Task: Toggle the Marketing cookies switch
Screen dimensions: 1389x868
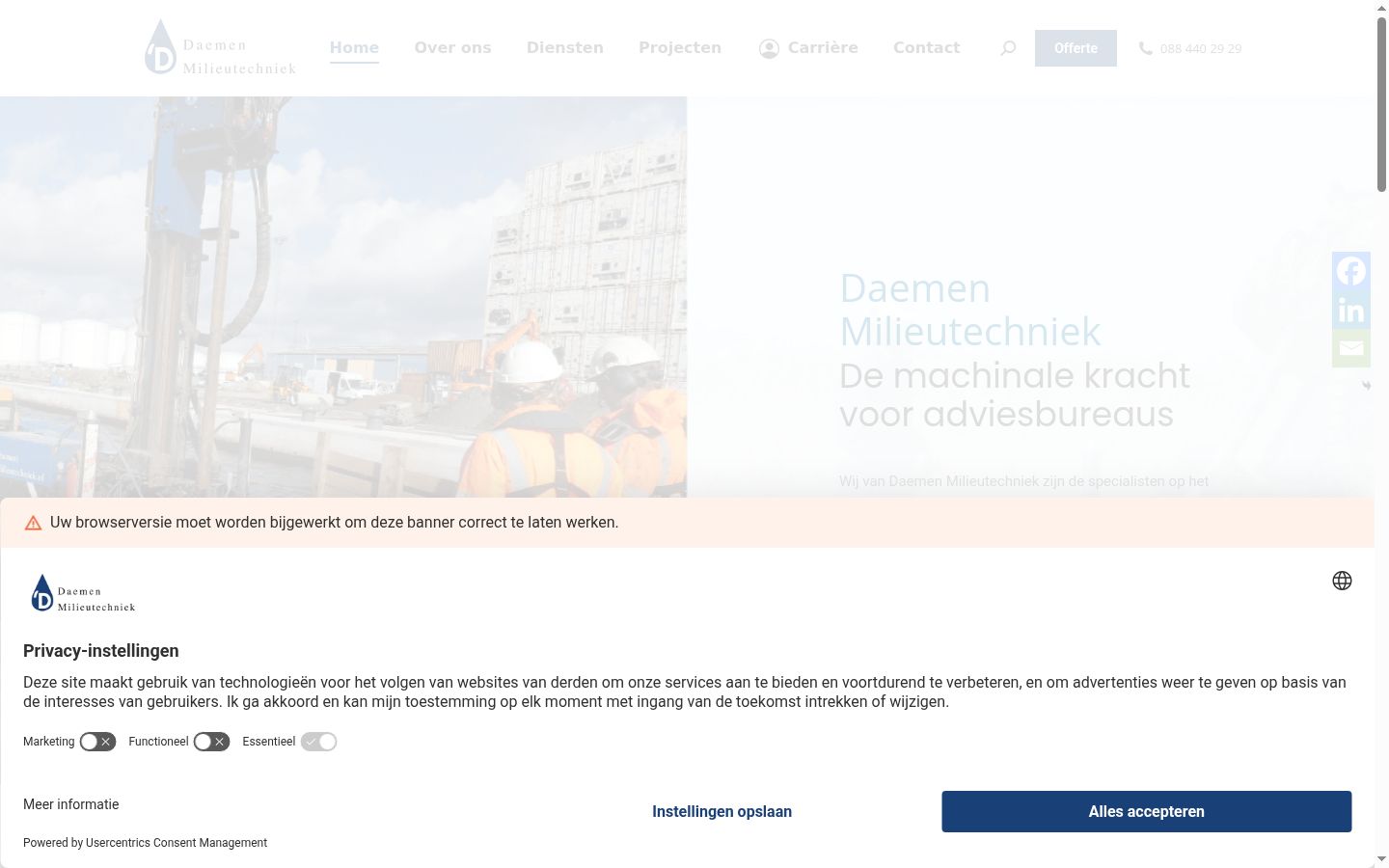Action: pyautogui.click(x=97, y=742)
